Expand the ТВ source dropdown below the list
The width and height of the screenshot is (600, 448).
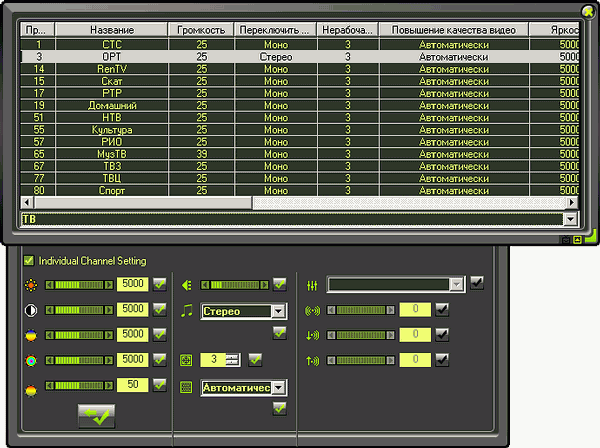click(x=570, y=218)
